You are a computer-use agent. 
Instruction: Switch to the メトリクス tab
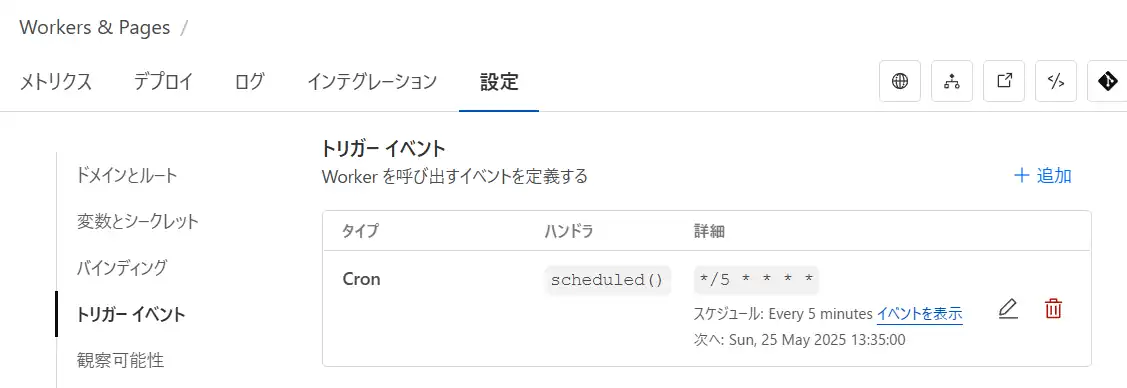(55, 82)
